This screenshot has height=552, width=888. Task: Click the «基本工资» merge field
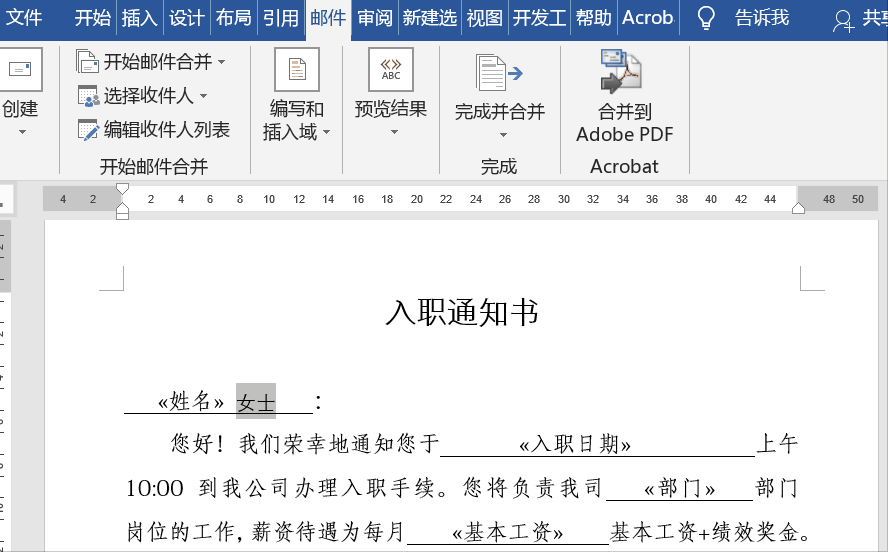pyautogui.click(x=507, y=532)
